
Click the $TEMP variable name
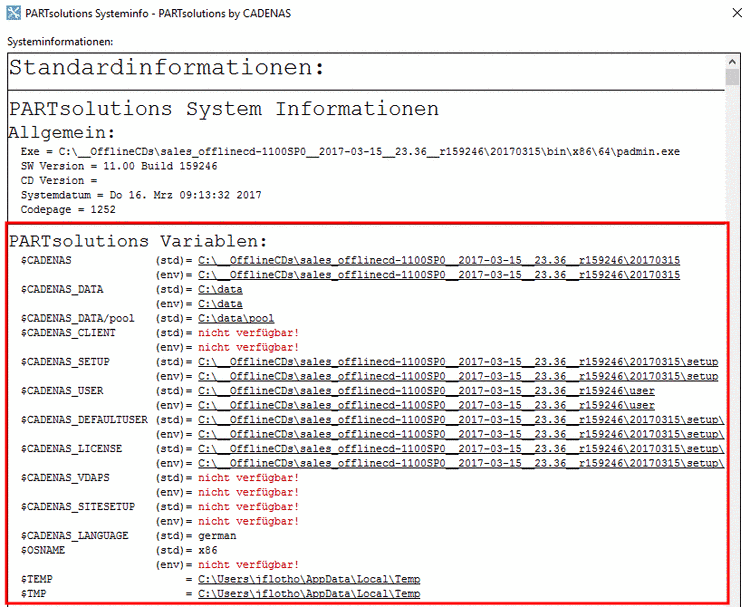[36, 579]
